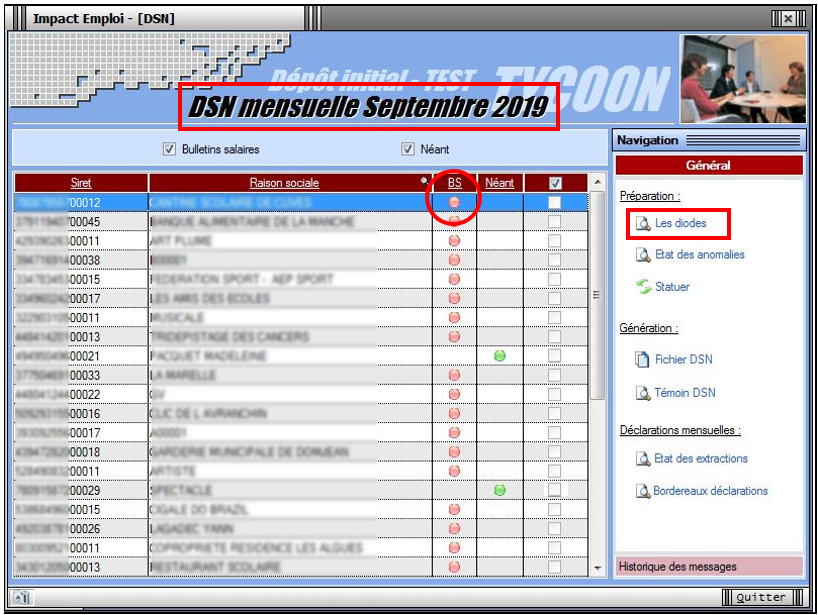Toggle the Néant filter checkbox
The width and height of the screenshot is (818, 615).
(407, 149)
